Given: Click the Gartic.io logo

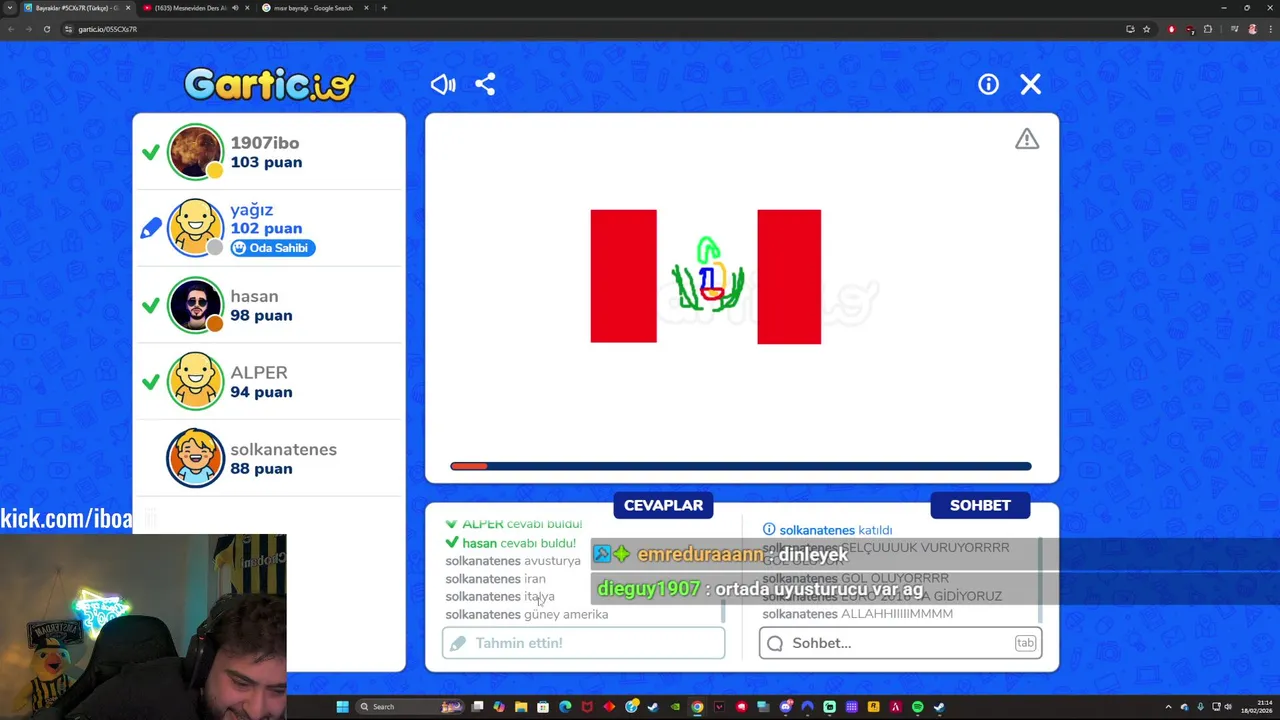Looking at the screenshot, I should pos(269,84).
